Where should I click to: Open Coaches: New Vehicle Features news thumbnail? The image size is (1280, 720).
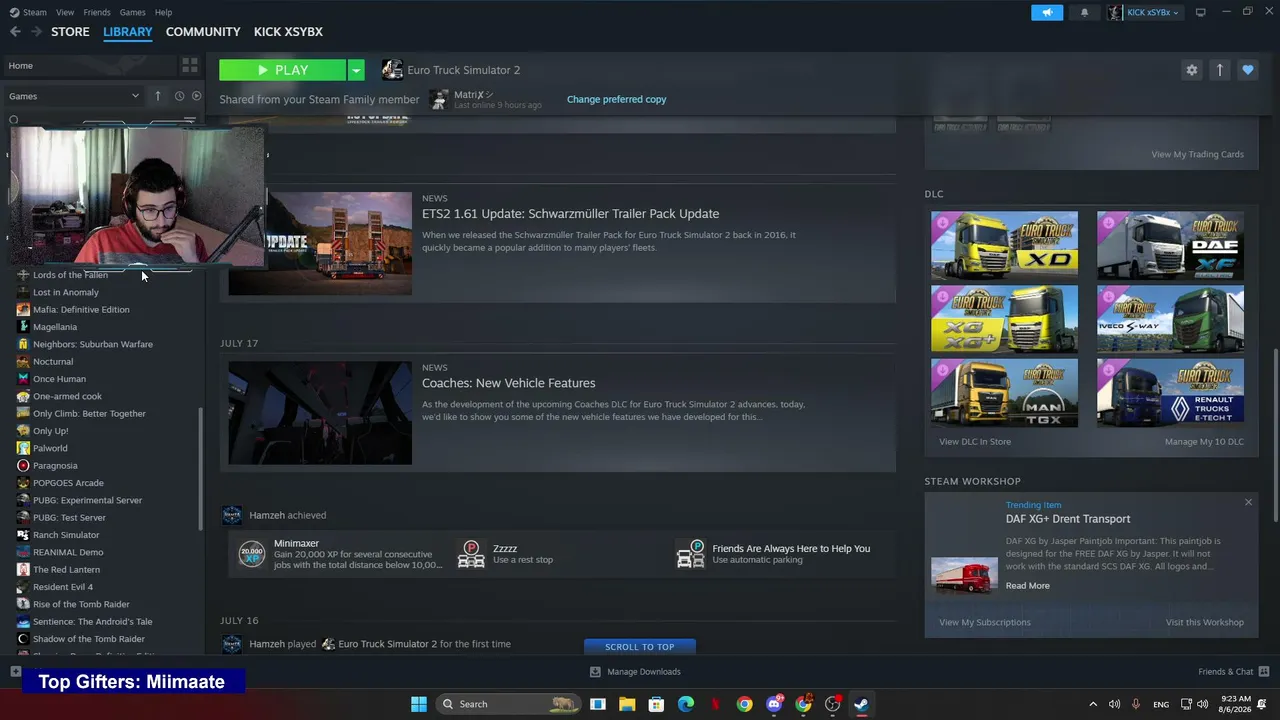(x=320, y=413)
